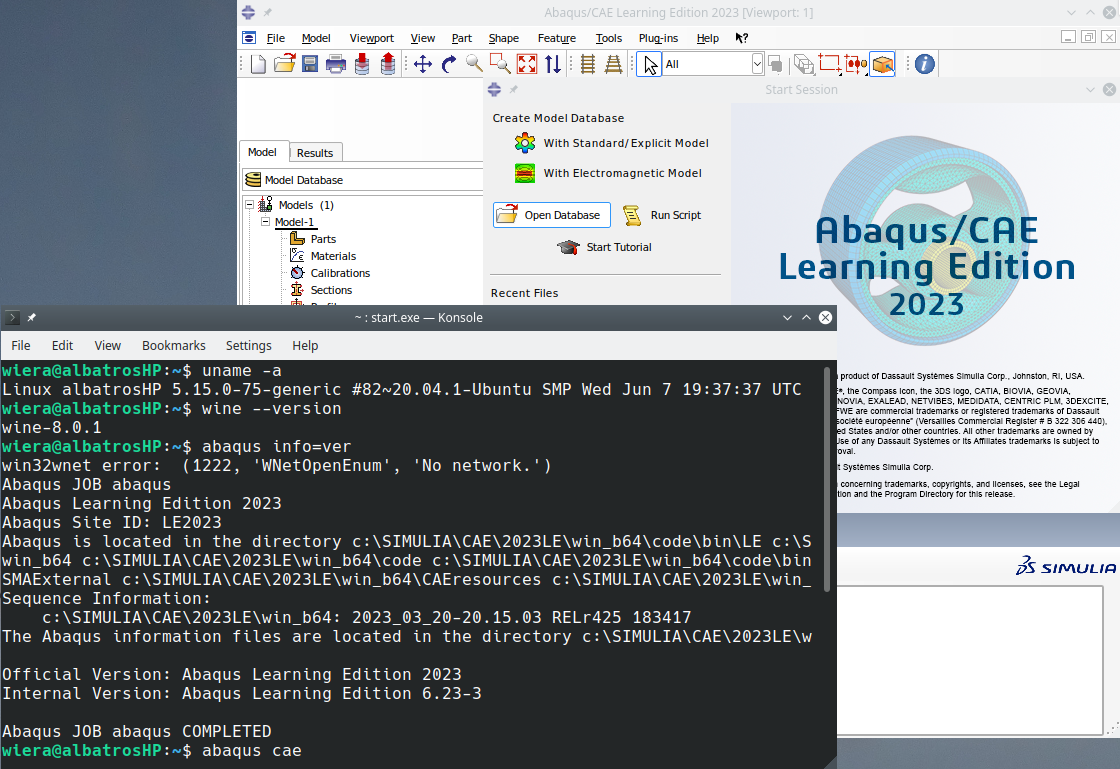
Task: Switch to the Results tab
Action: pos(315,152)
